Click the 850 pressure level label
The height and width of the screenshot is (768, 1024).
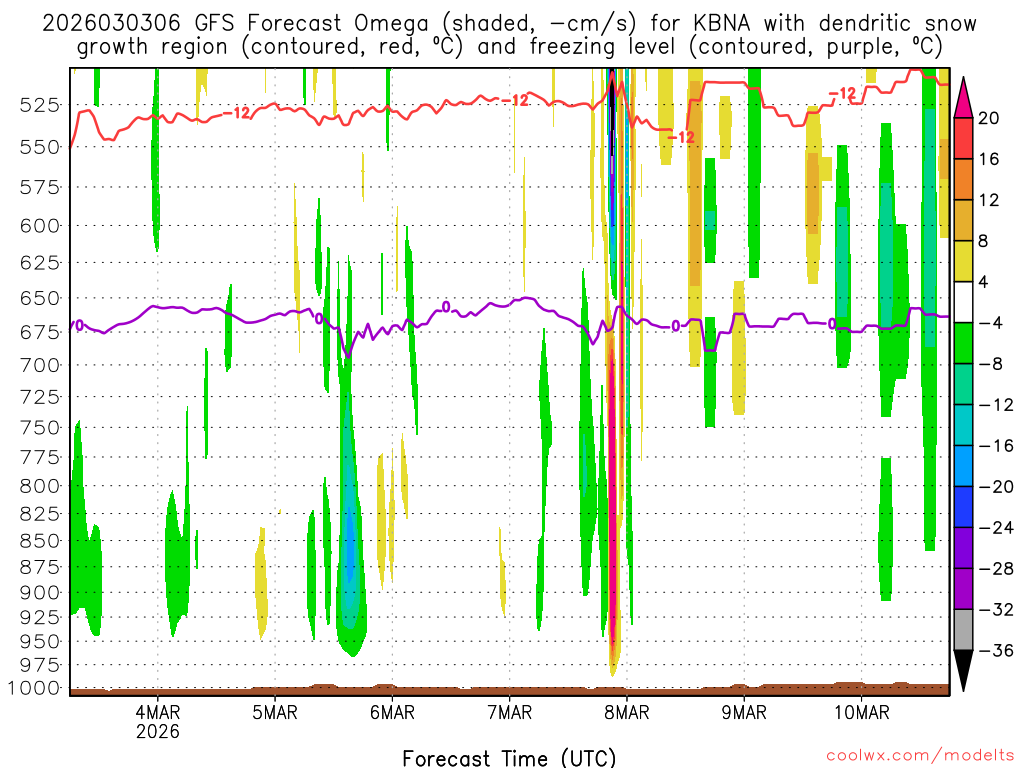point(39,541)
